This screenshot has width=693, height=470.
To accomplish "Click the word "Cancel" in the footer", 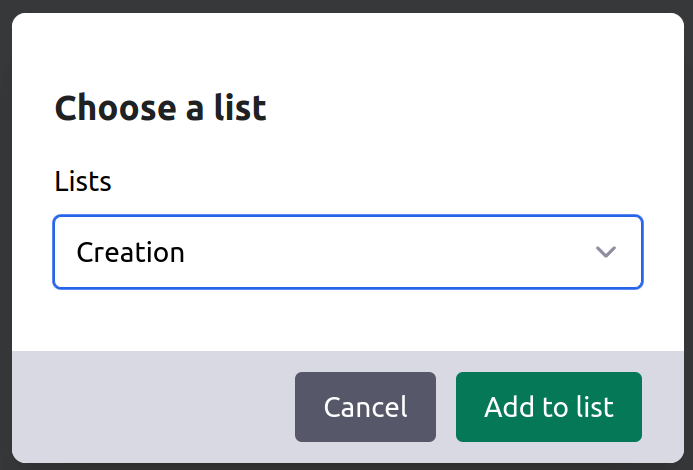I will pos(365,407).
